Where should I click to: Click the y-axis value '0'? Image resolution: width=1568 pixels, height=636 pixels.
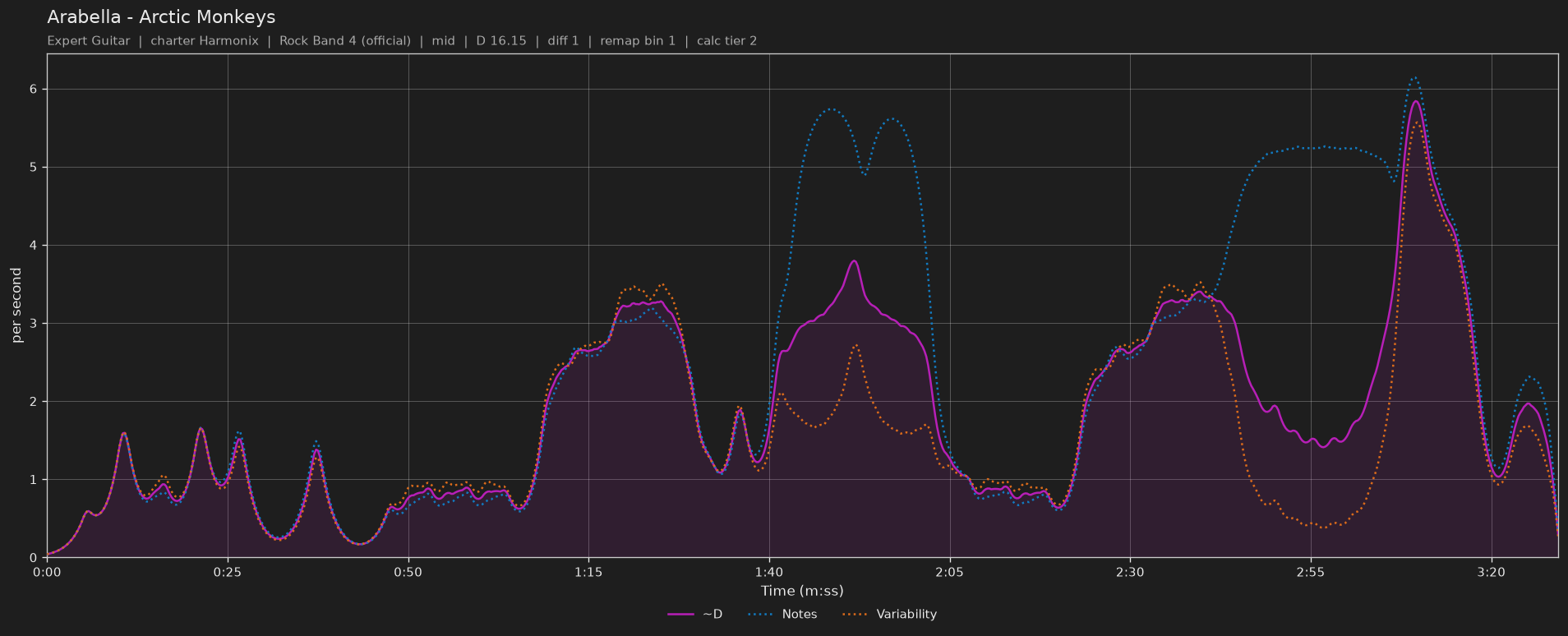[x=35, y=558]
